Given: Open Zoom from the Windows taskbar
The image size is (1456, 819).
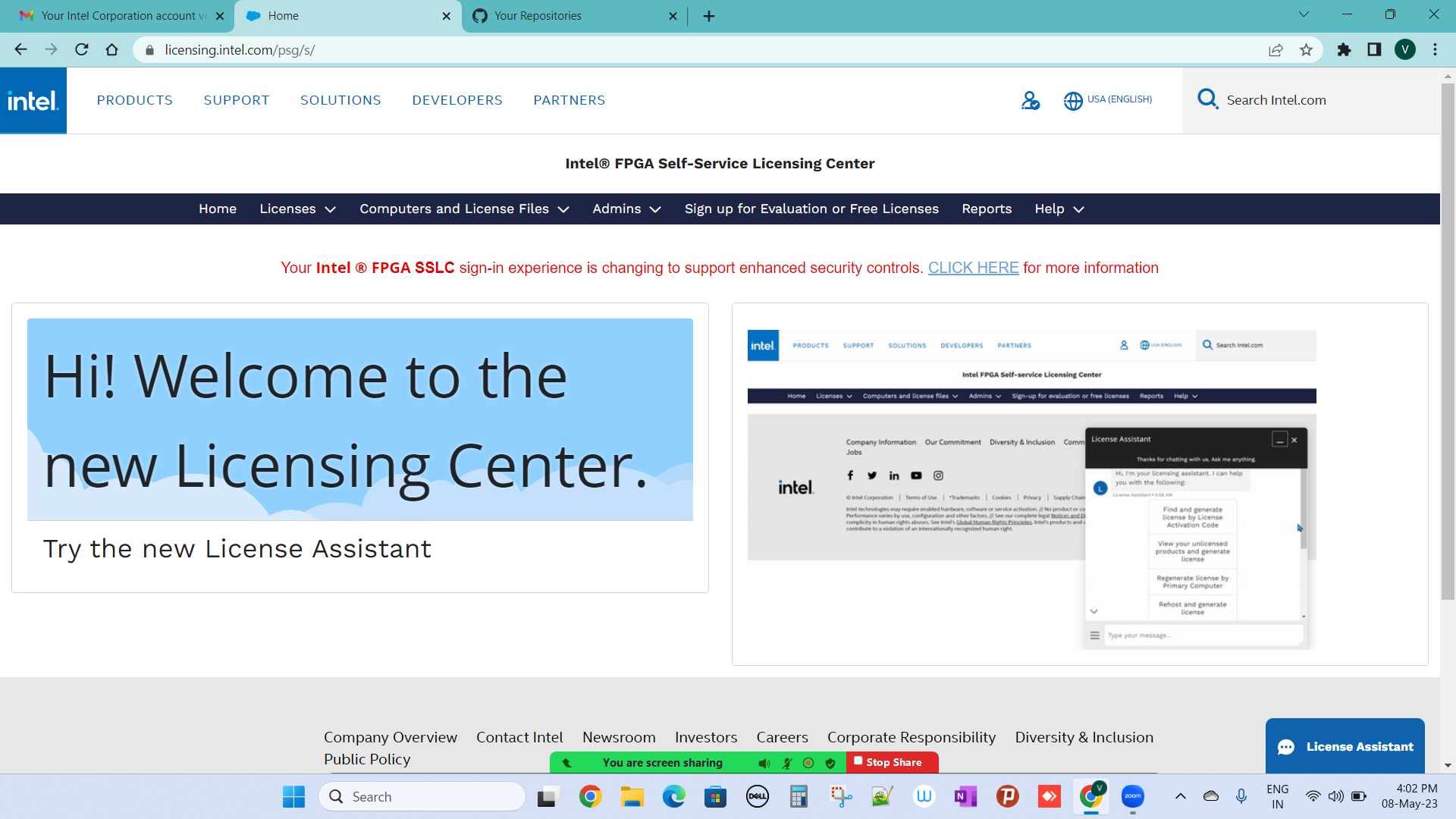Looking at the screenshot, I should [x=1132, y=796].
